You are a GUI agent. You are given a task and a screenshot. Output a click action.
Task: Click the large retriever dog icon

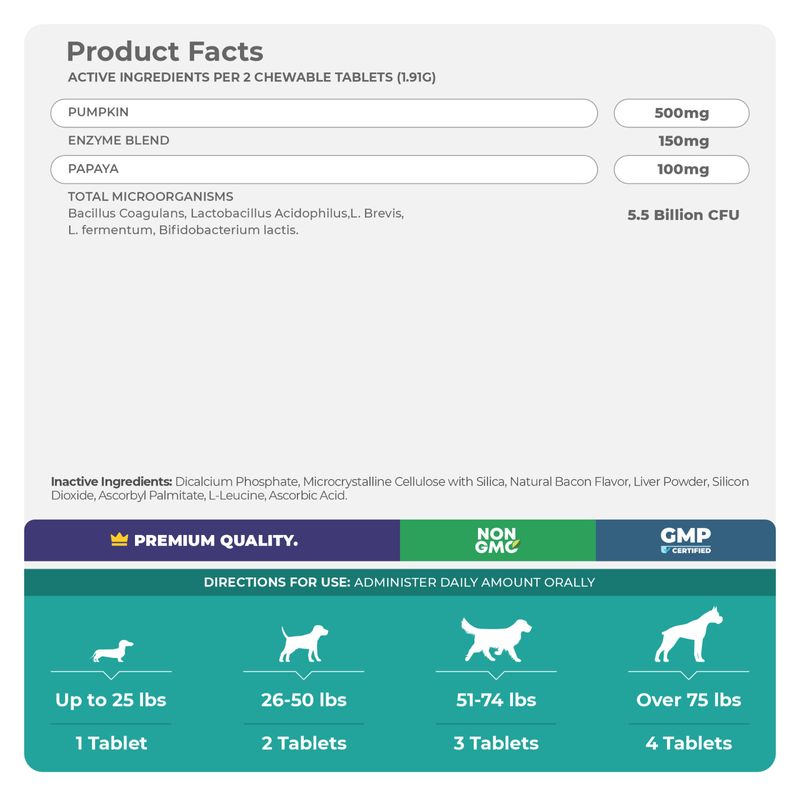coord(495,639)
